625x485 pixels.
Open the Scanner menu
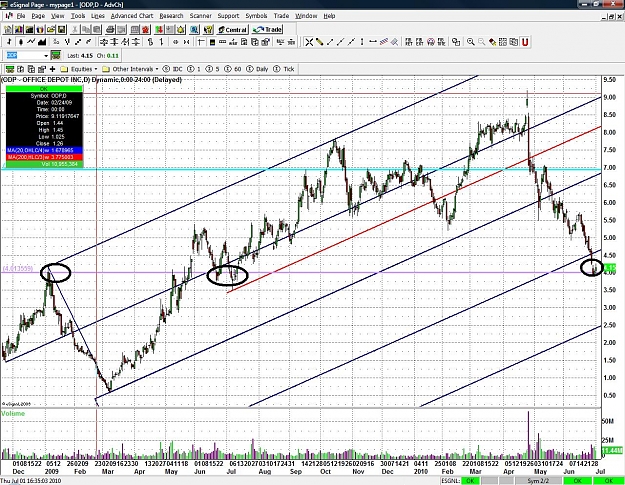tap(200, 16)
